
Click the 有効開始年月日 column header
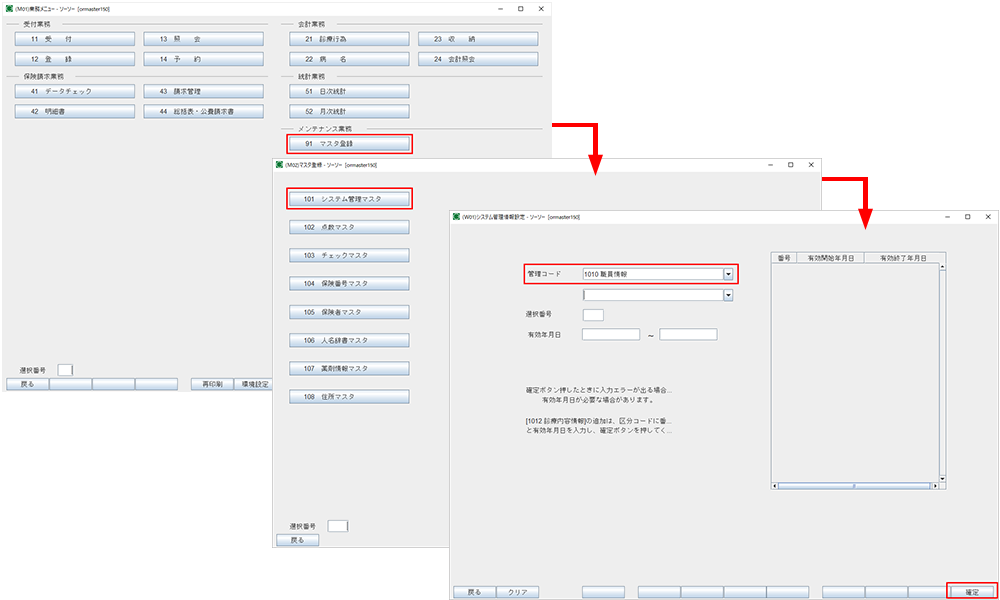pos(828,257)
